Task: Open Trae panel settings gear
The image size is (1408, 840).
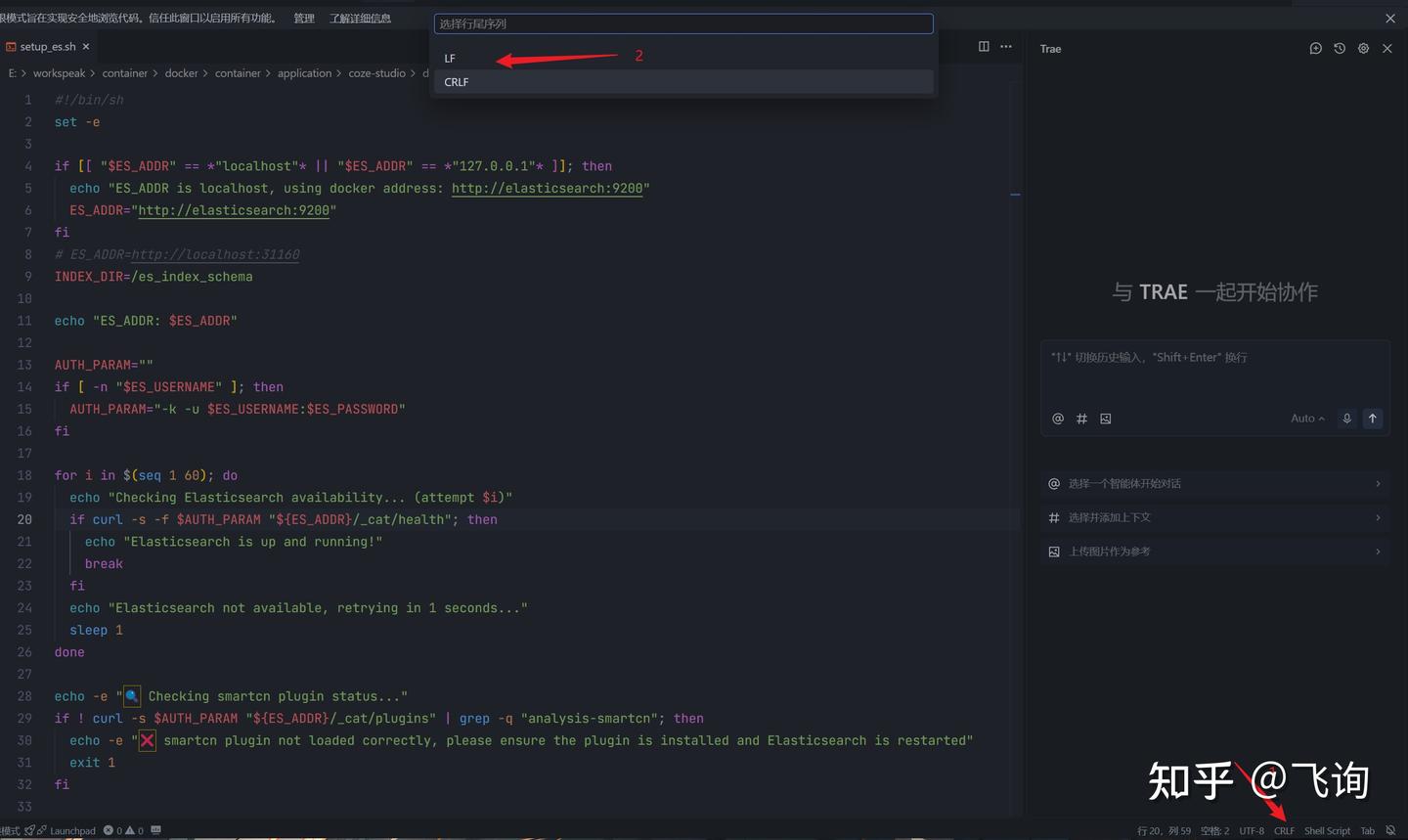Action: (x=1363, y=48)
